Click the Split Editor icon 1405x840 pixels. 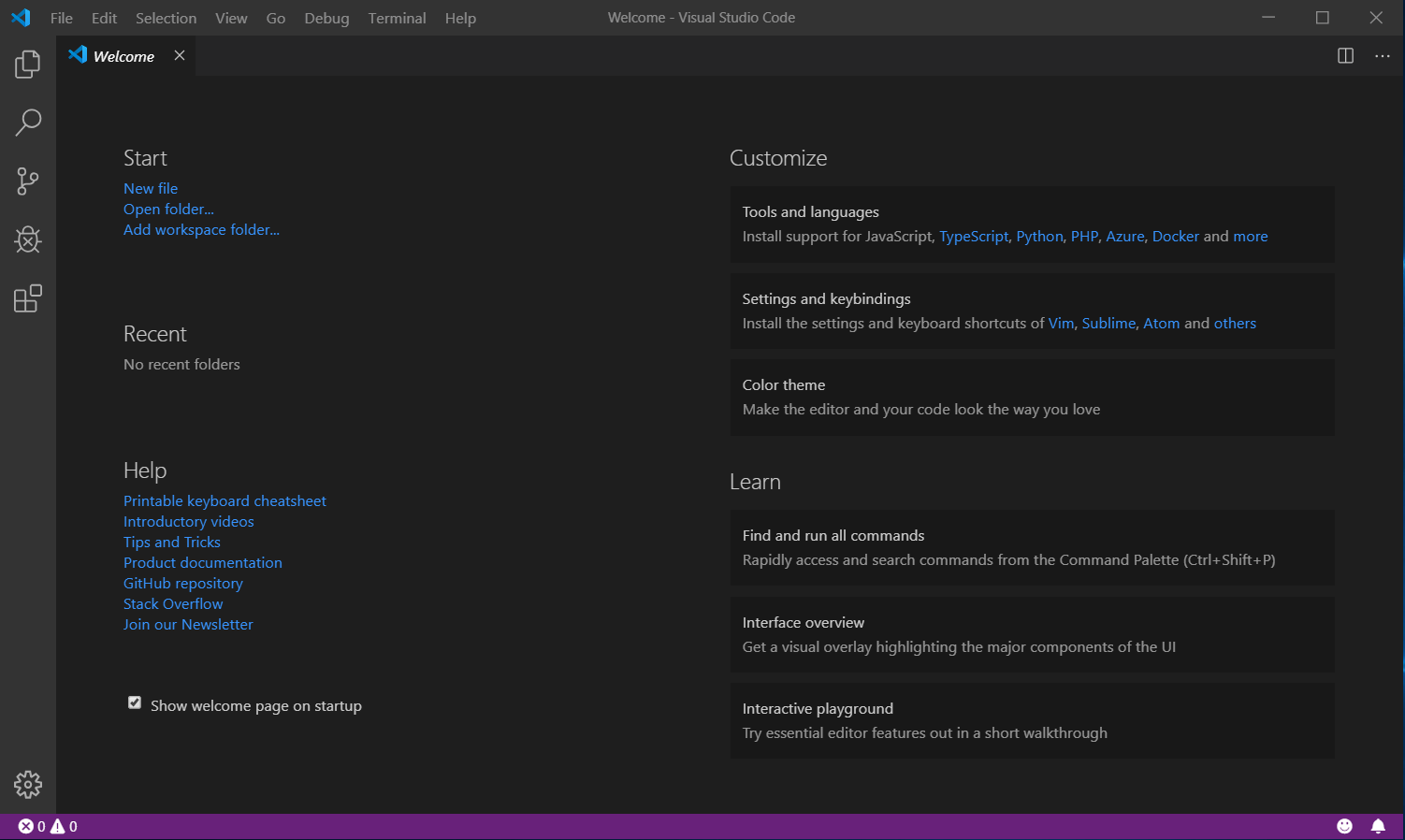pyautogui.click(x=1345, y=56)
